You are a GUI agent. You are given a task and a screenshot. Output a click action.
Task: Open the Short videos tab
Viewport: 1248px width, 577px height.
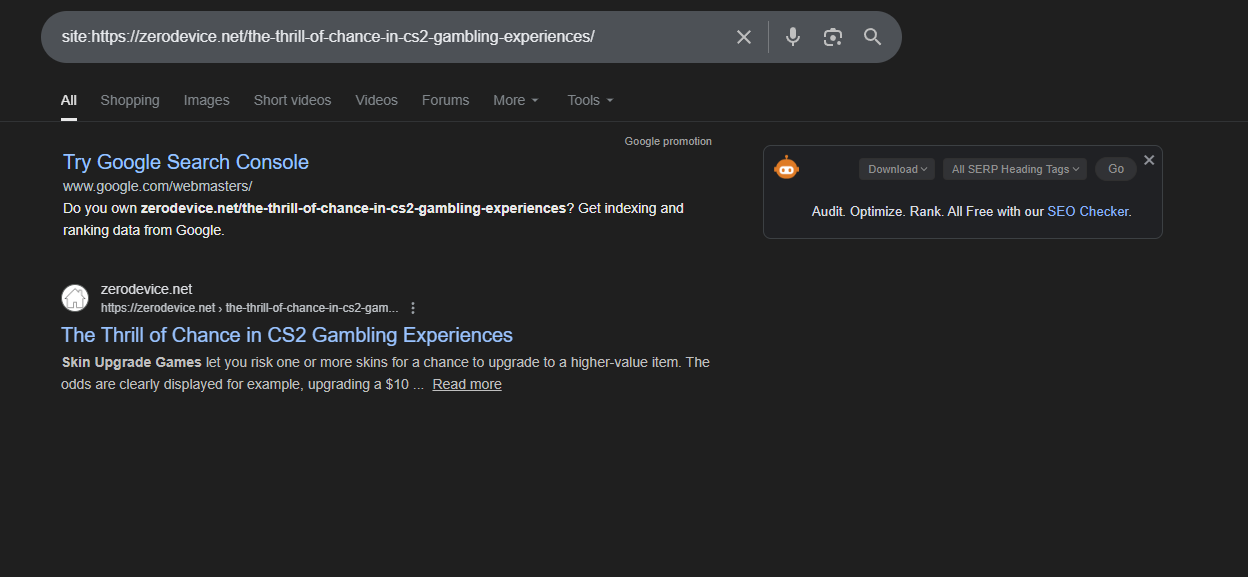[292, 100]
